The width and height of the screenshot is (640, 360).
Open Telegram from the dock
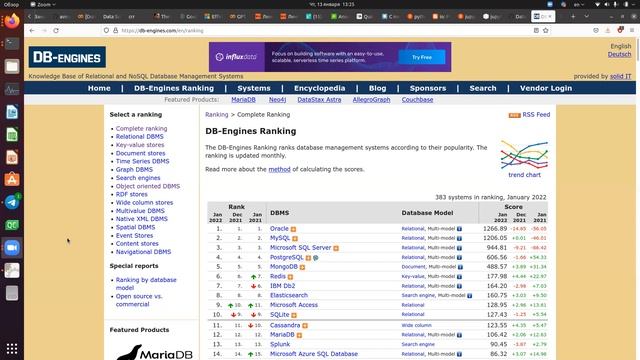pos(12,202)
